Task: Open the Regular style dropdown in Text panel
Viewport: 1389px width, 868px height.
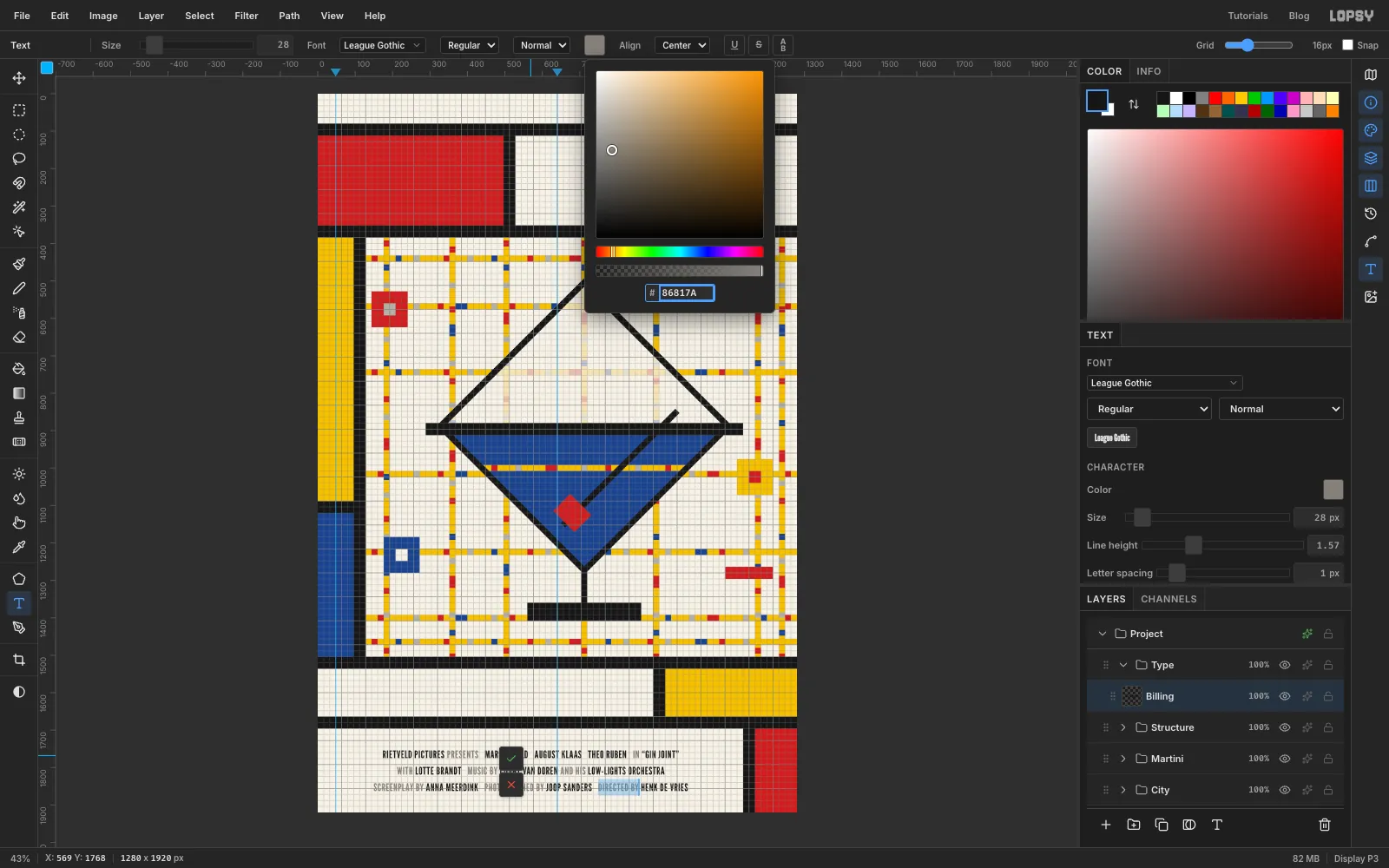Action: 1149,409
